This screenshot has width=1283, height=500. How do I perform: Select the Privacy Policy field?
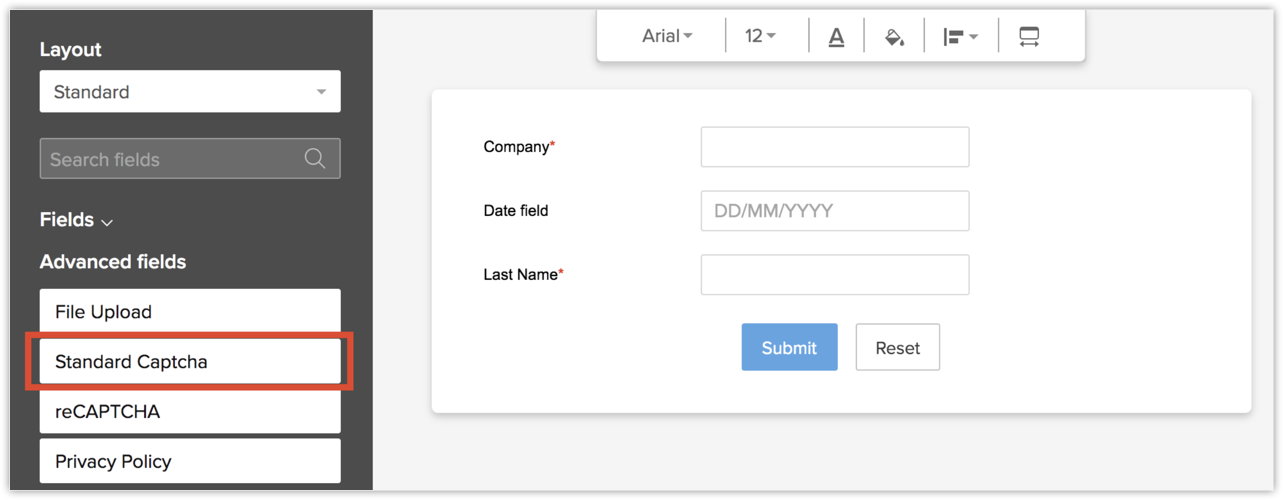coord(190,461)
